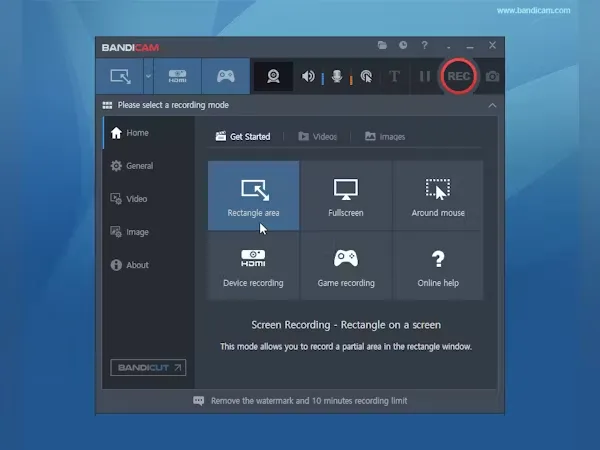Open General settings in sidebar
This screenshot has height=450, width=600.
(x=148, y=166)
